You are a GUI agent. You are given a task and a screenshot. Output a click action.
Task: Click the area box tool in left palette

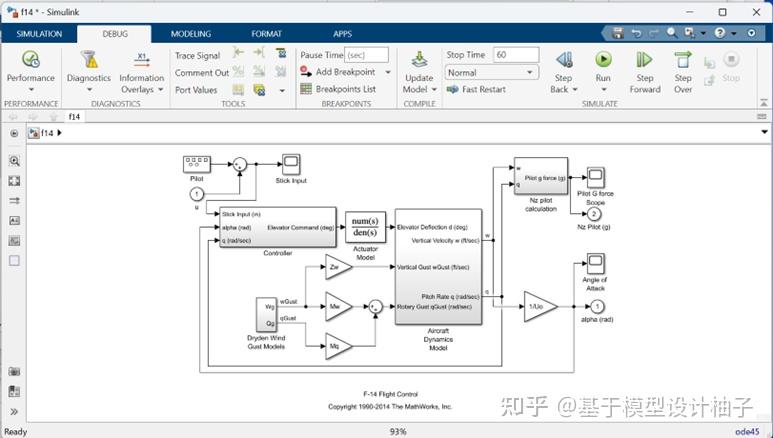point(14,260)
